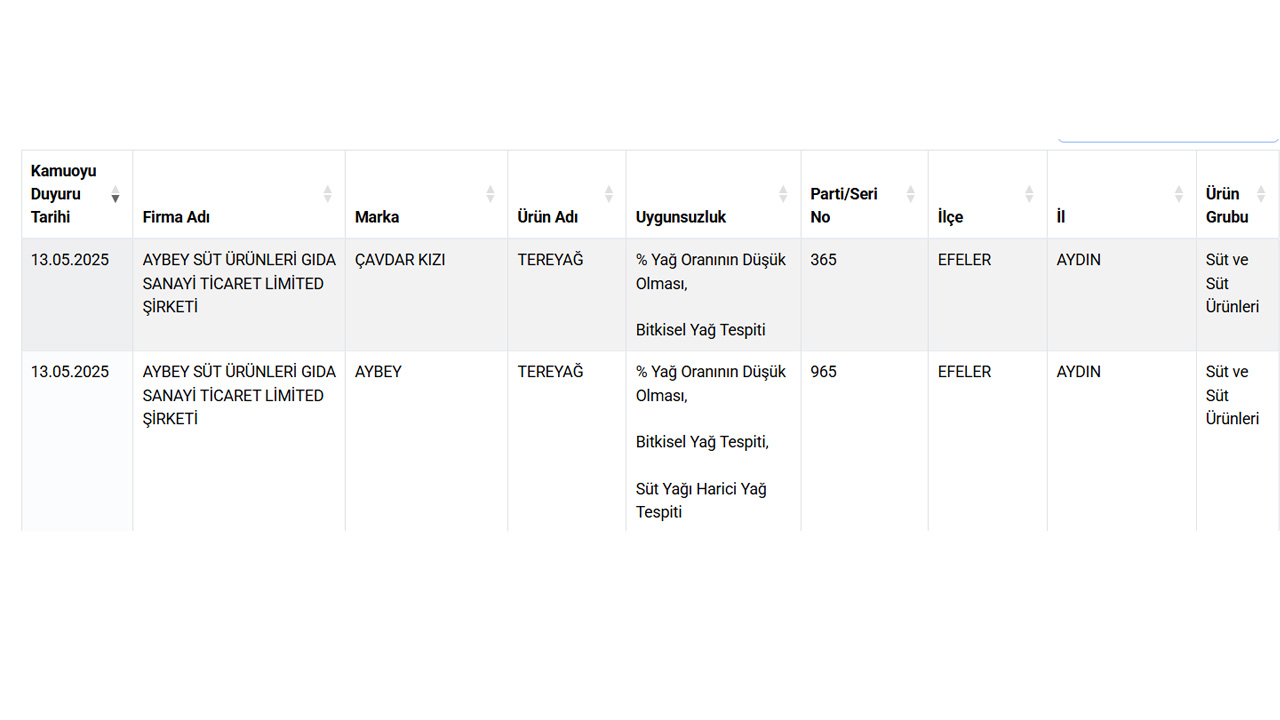The image size is (1280, 720).
Task: Focus the search field above table
Action: (1167, 134)
